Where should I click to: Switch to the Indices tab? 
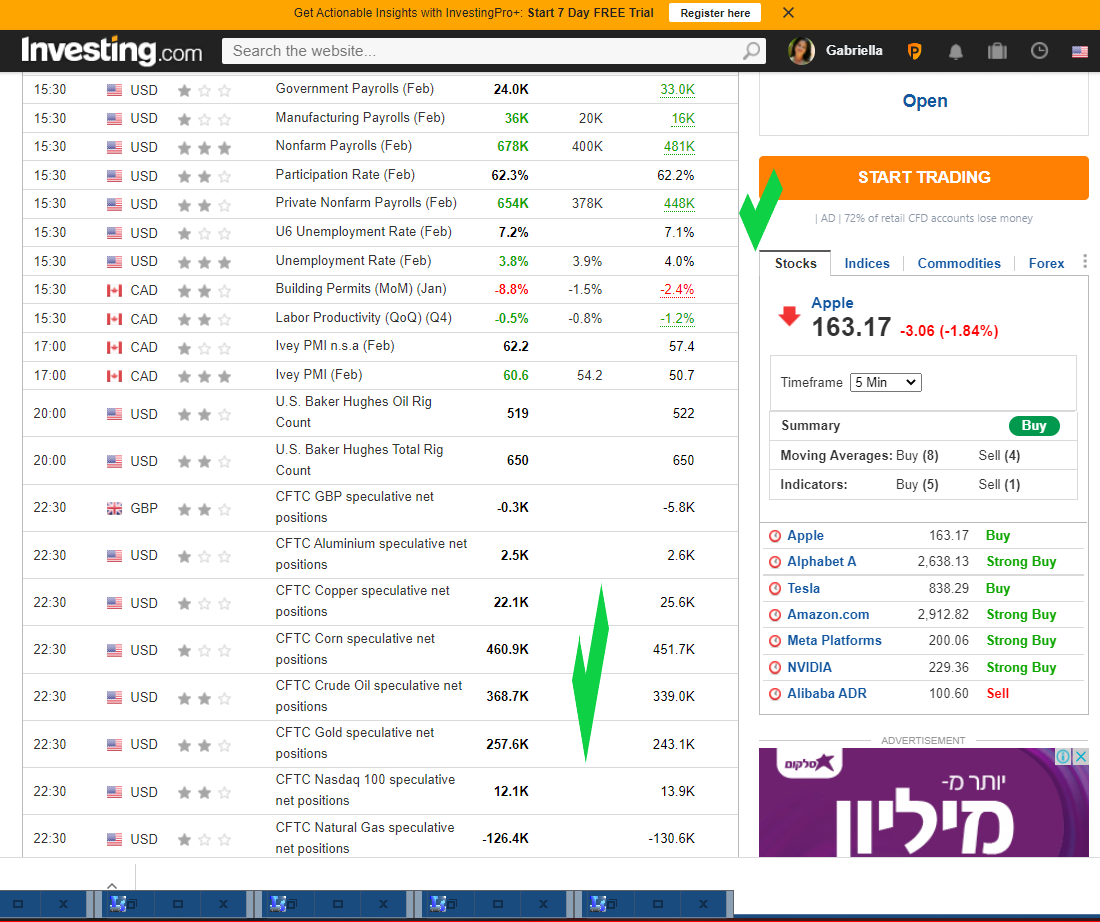pos(866,263)
